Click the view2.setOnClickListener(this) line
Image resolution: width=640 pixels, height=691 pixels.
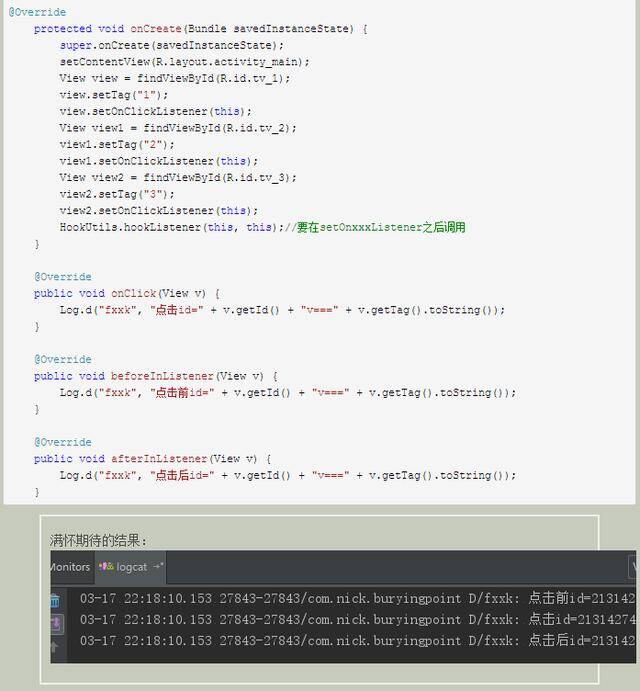(x=159, y=211)
